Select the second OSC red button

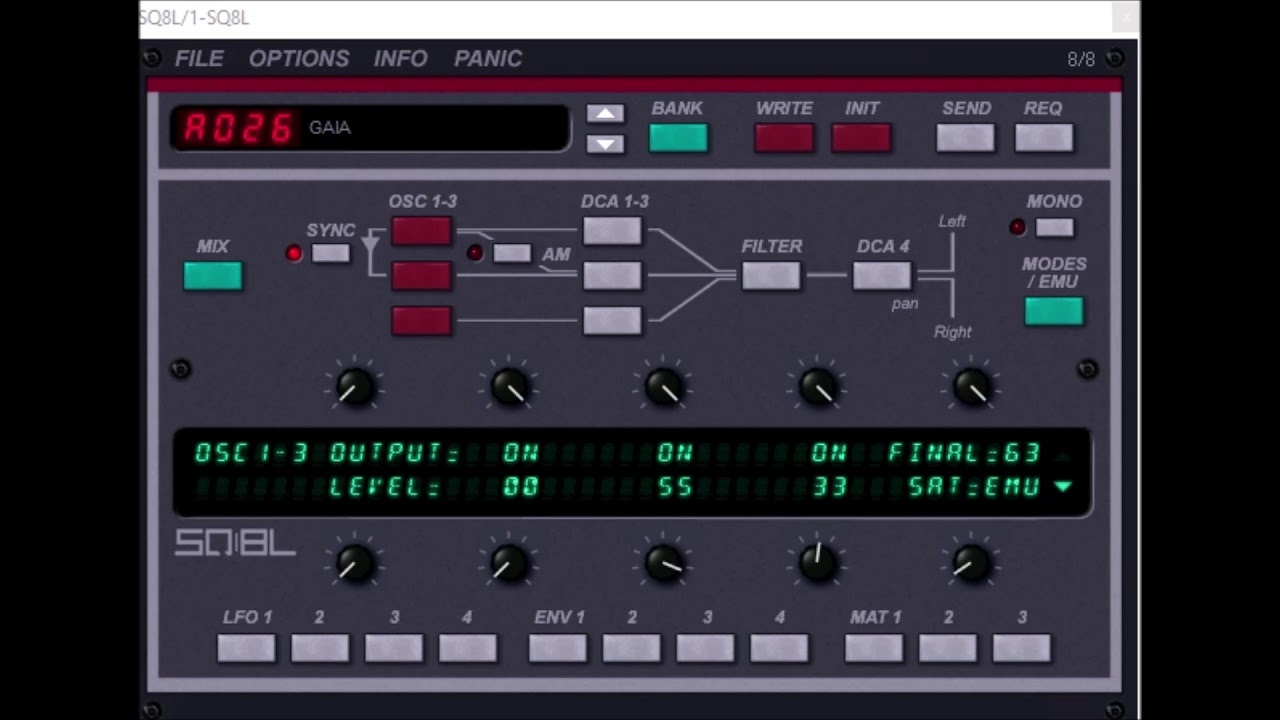click(x=421, y=275)
